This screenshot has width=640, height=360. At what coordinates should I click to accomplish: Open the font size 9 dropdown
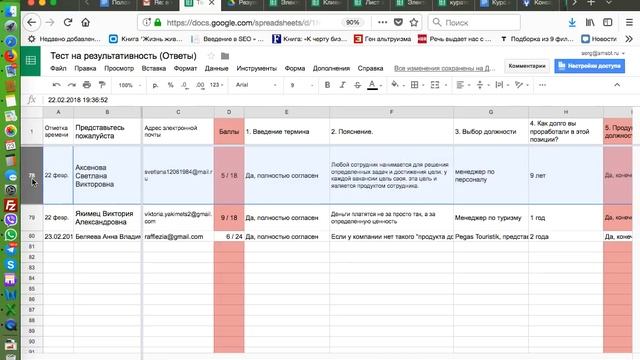tap(302, 85)
